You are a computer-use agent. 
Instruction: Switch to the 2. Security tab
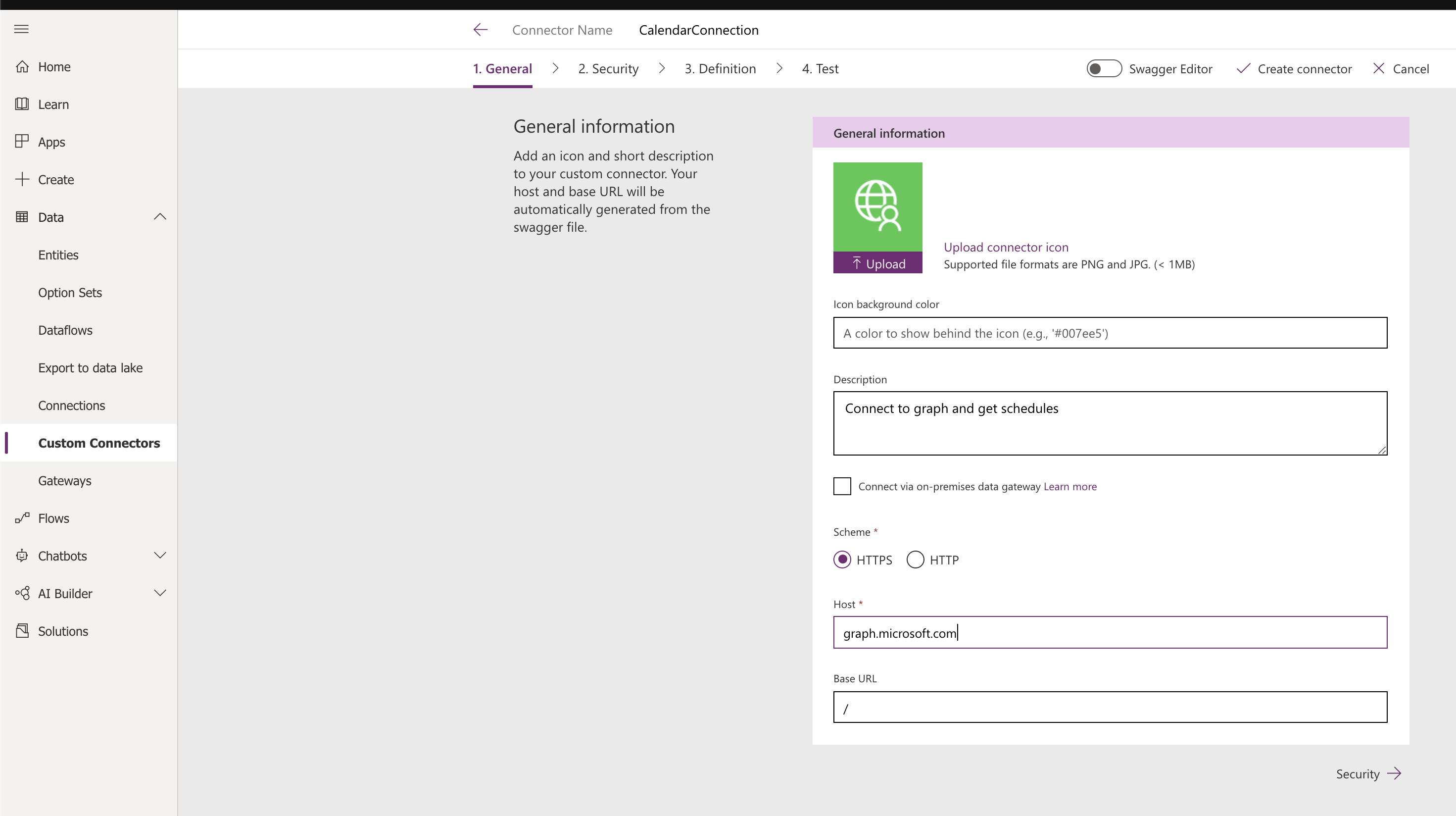click(608, 68)
